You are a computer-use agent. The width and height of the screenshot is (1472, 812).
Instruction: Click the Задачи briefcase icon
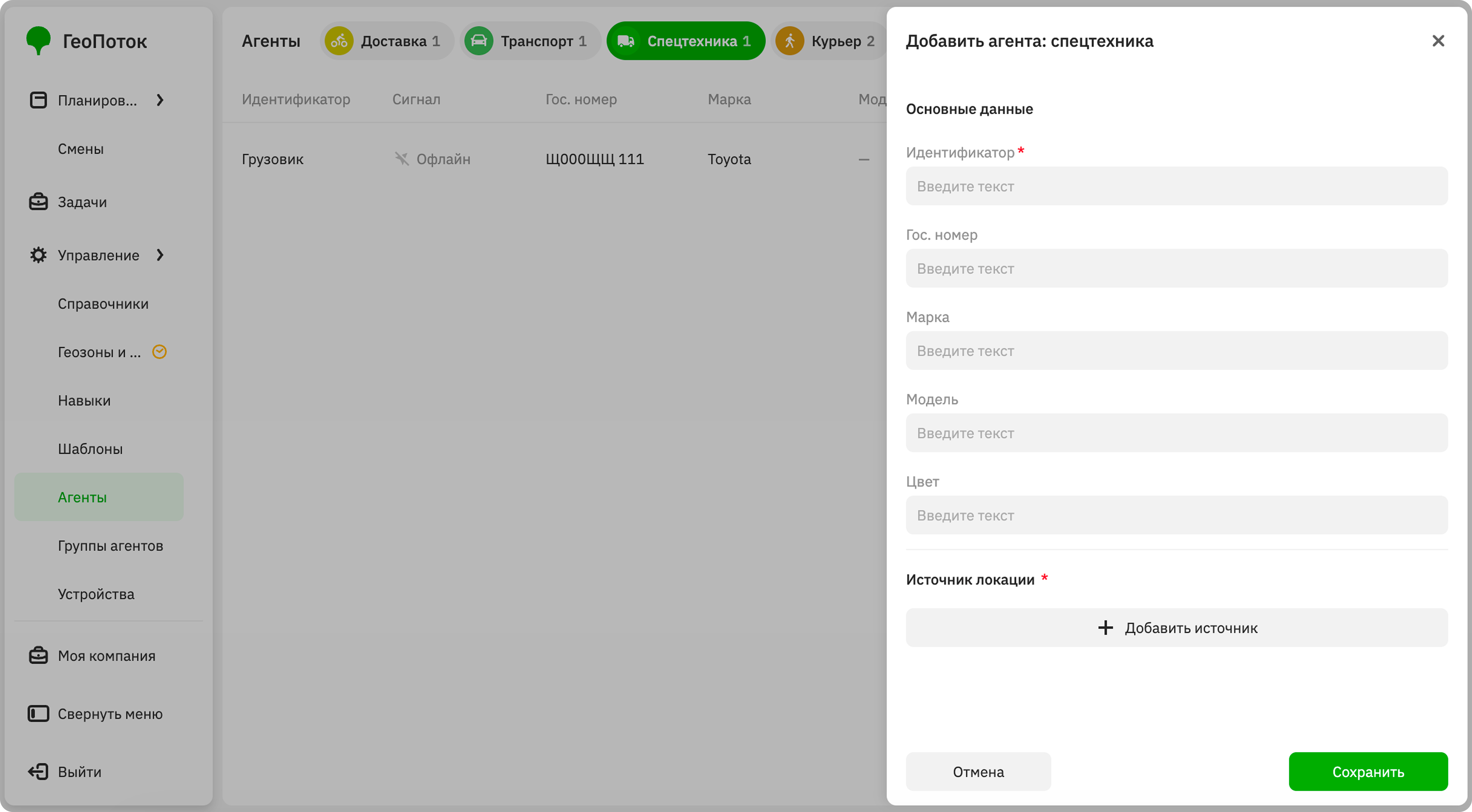point(38,202)
